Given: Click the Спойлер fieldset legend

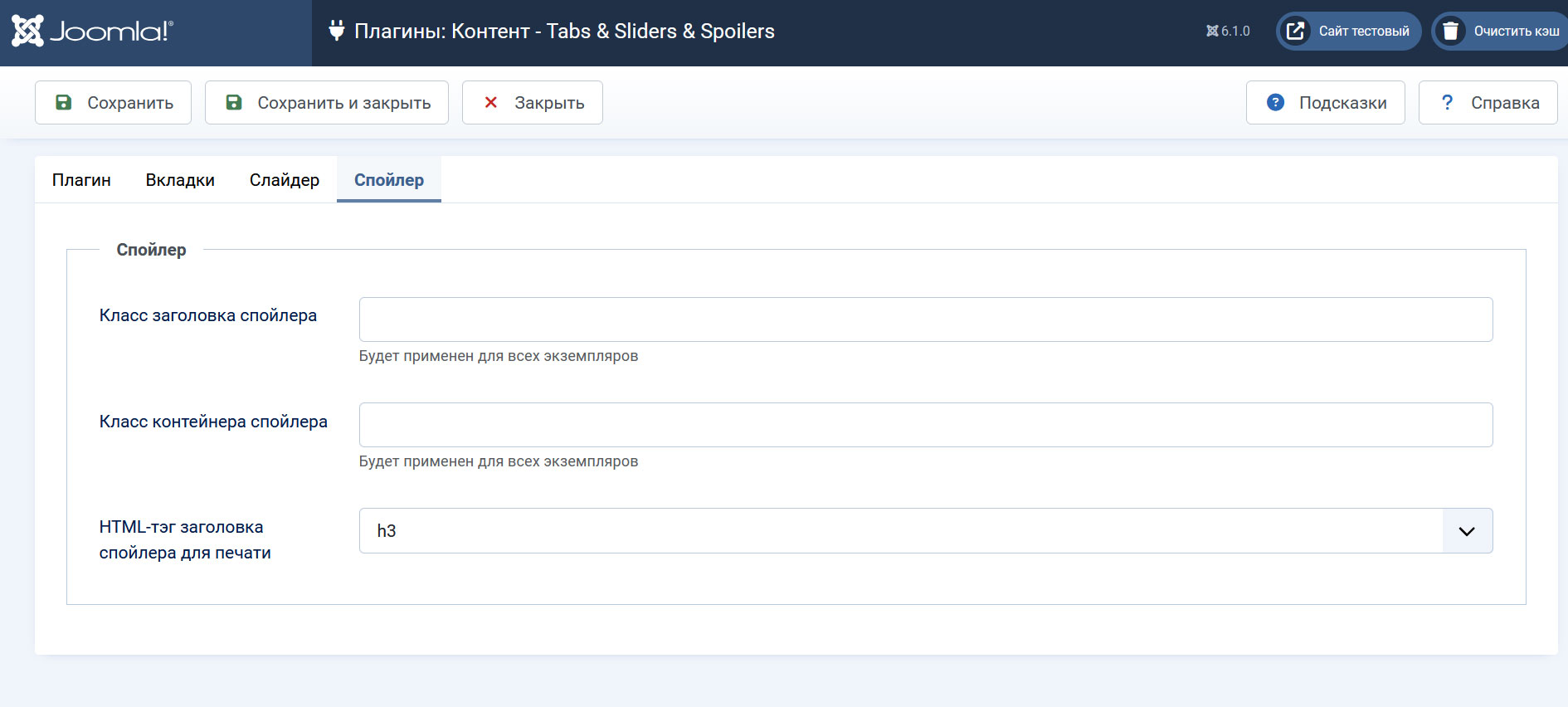Looking at the screenshot, I should pyautogui.click(x=151, y=250).
